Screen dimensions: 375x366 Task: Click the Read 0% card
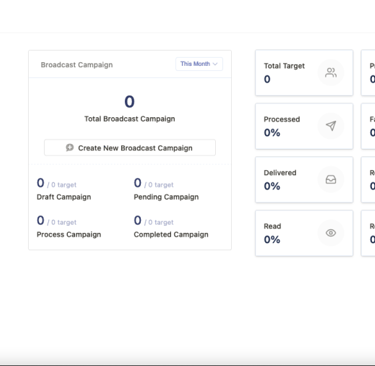pos(304,233)
